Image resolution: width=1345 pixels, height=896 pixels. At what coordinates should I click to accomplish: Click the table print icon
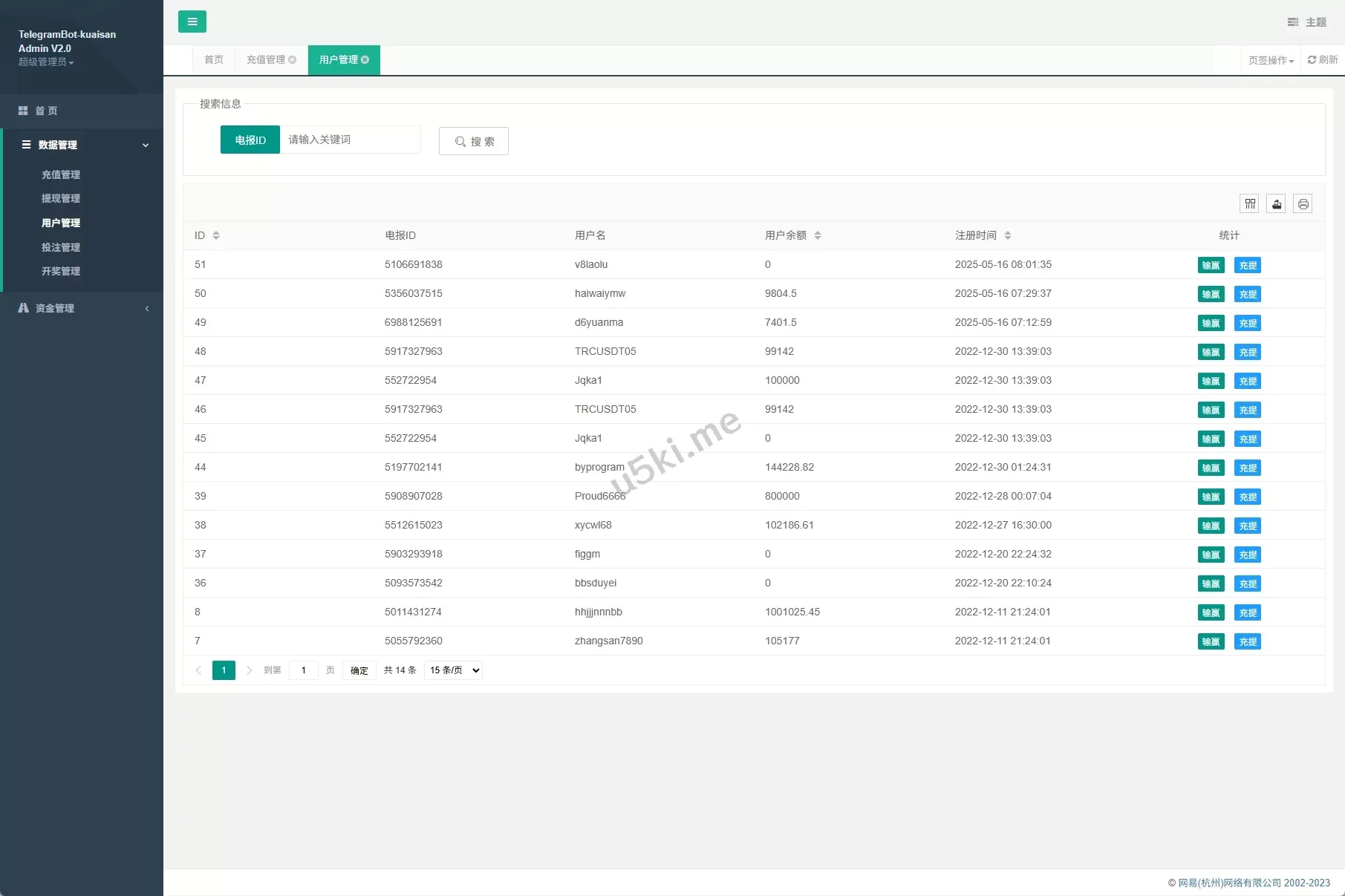point(1303,203)
